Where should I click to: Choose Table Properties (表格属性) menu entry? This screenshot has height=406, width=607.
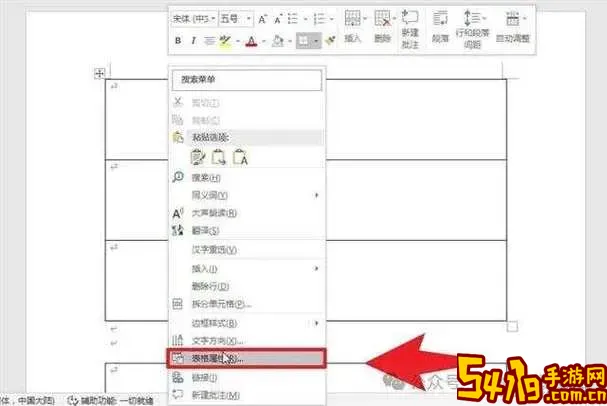[246, 358]
